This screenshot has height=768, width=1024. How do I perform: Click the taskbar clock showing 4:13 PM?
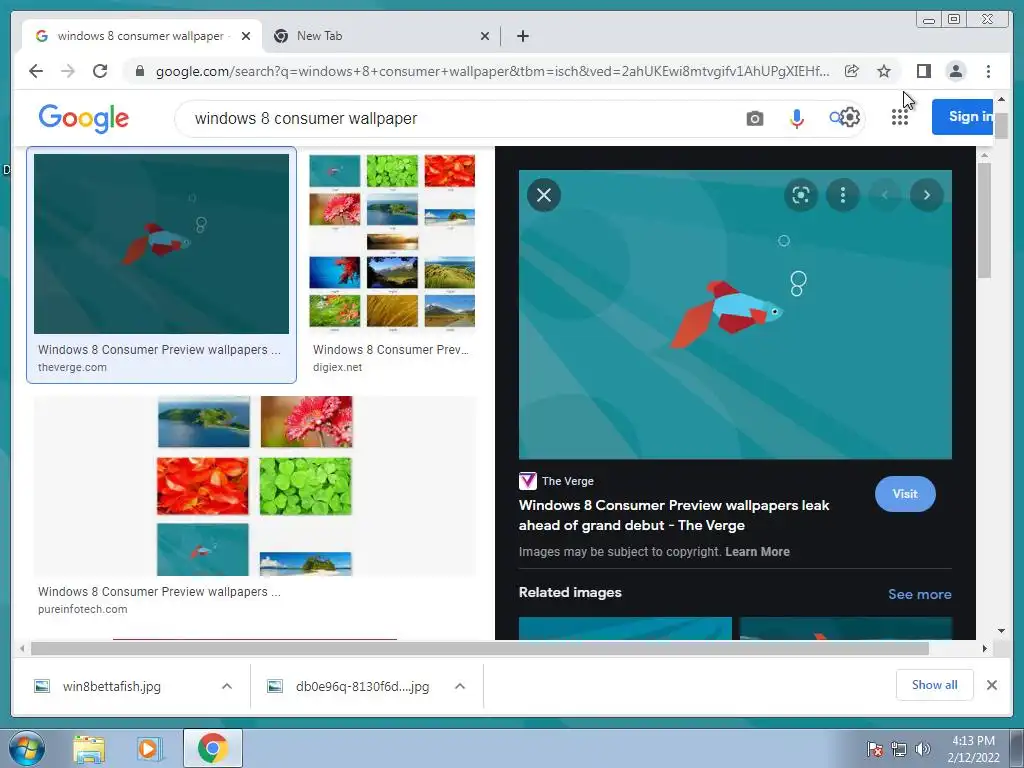[973, 749]
